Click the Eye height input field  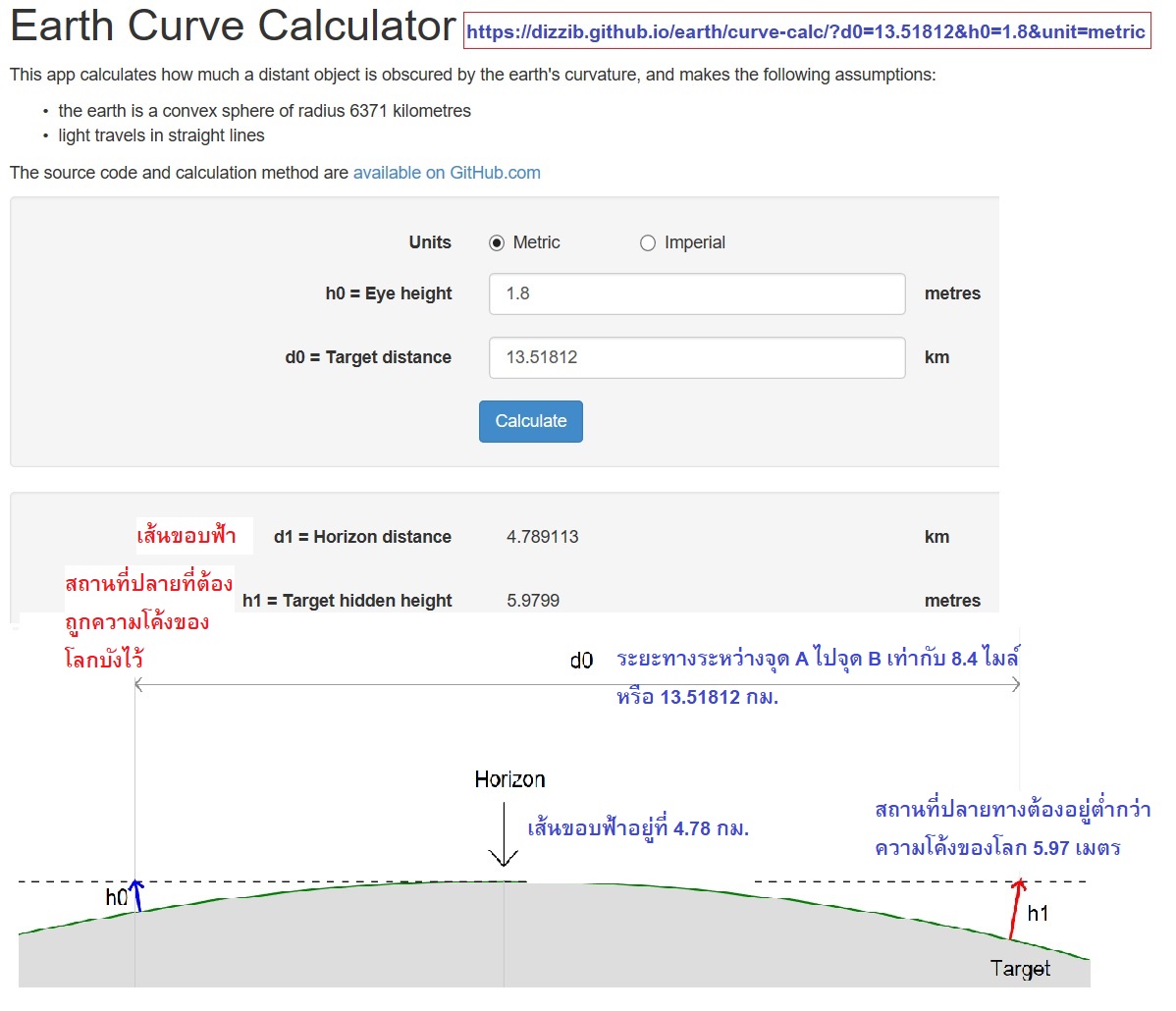tap(696, 293)
